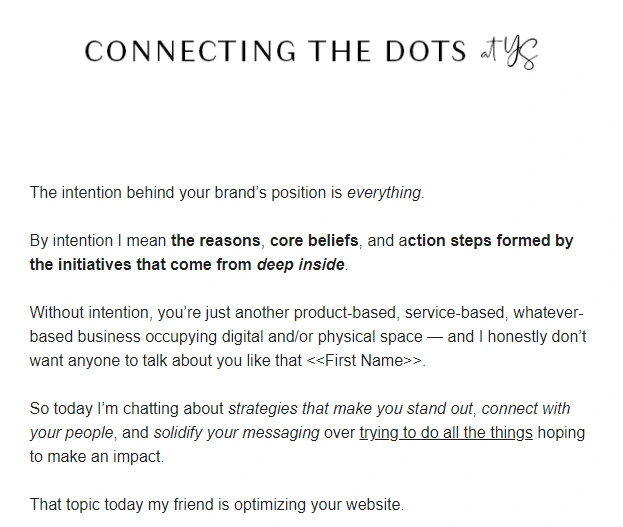Click the bold italic phrase 'deep inside'
Image resolution: width=623 pixels, height=527 pixels.
[x=300, y=265]
